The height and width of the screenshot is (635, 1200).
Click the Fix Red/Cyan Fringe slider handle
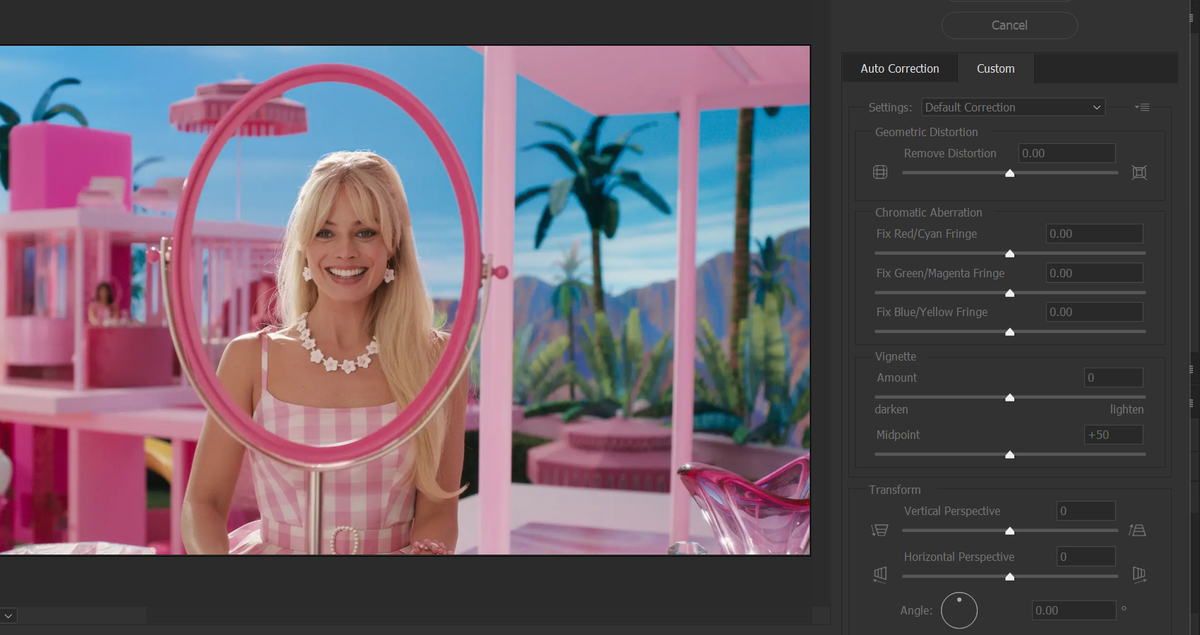(x=1010, y=254)
